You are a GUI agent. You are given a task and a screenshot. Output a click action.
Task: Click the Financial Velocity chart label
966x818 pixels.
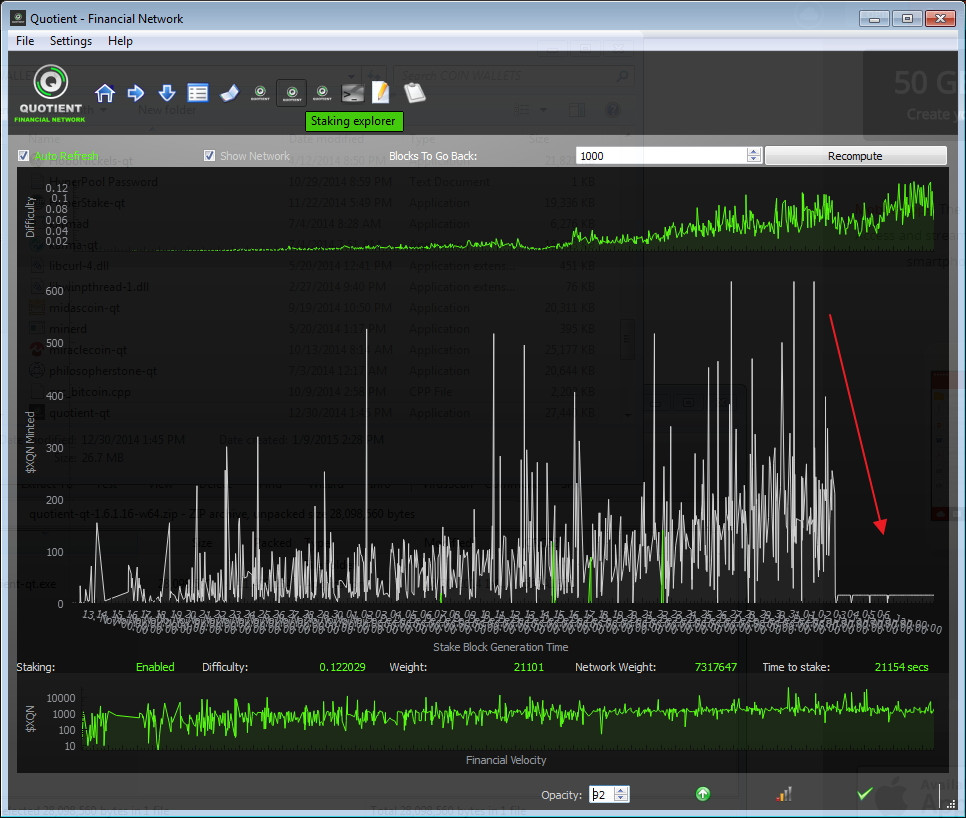pyautogui.click(x=506, y=760)
